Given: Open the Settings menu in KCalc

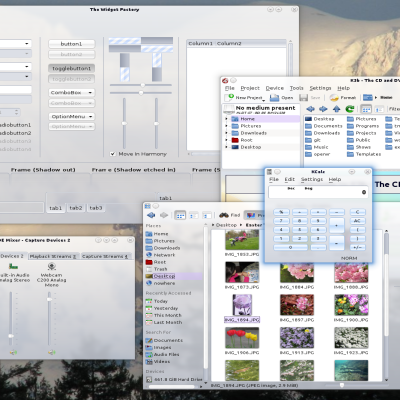Looking at the screenshot, I should point(312,179).
